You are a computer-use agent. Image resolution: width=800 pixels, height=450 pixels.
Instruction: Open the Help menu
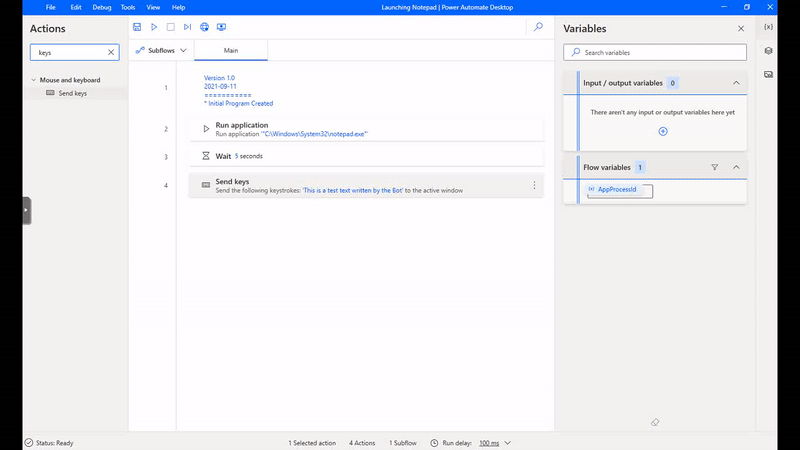[x=178, y=7]
